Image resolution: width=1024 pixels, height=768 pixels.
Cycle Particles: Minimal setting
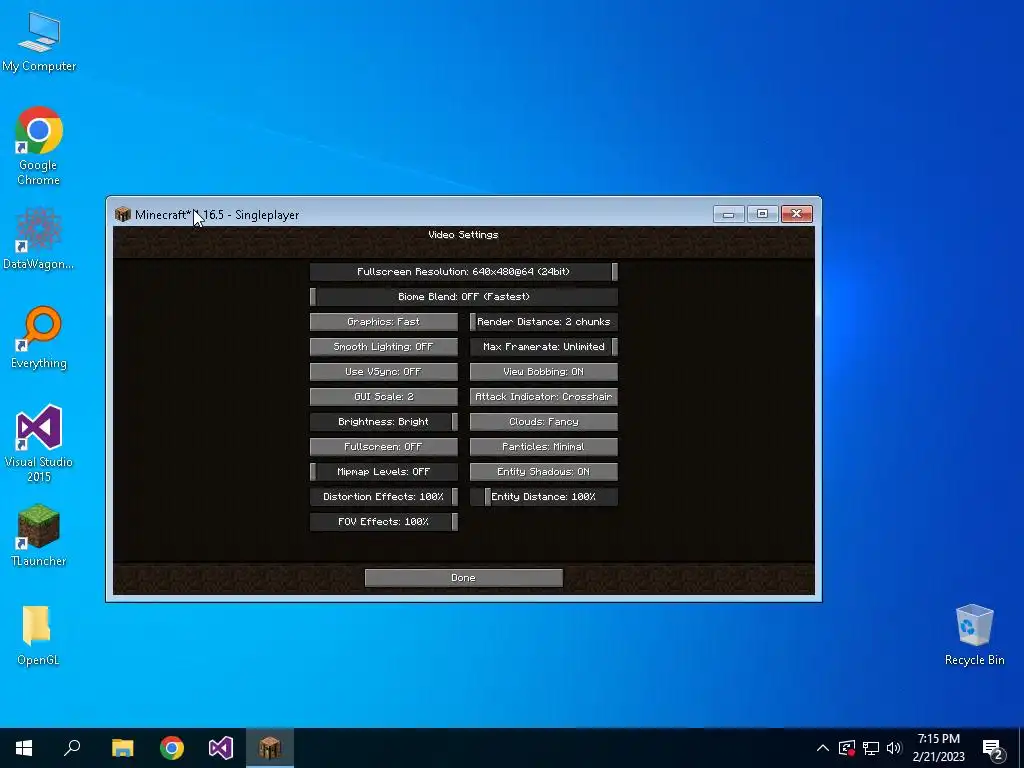[x=543, y=447]
